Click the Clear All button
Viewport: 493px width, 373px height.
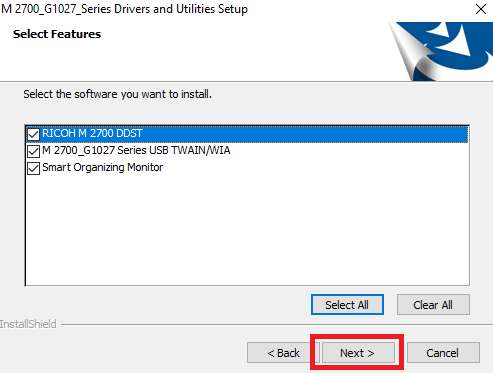[x=433, y=305]
